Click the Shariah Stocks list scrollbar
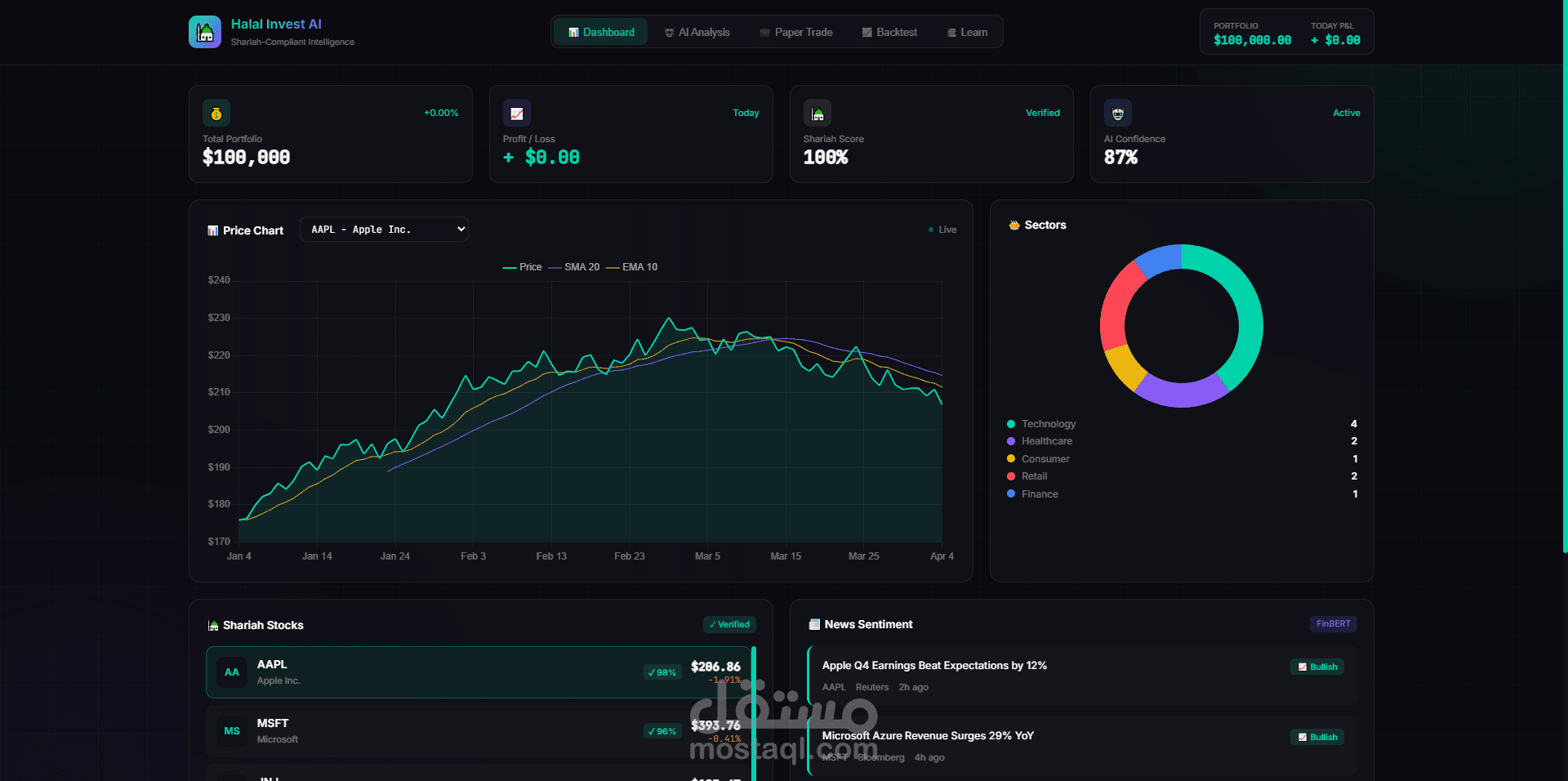Image resolution: width=1568 pixels, height=781 pixels. tap(754, 713)
